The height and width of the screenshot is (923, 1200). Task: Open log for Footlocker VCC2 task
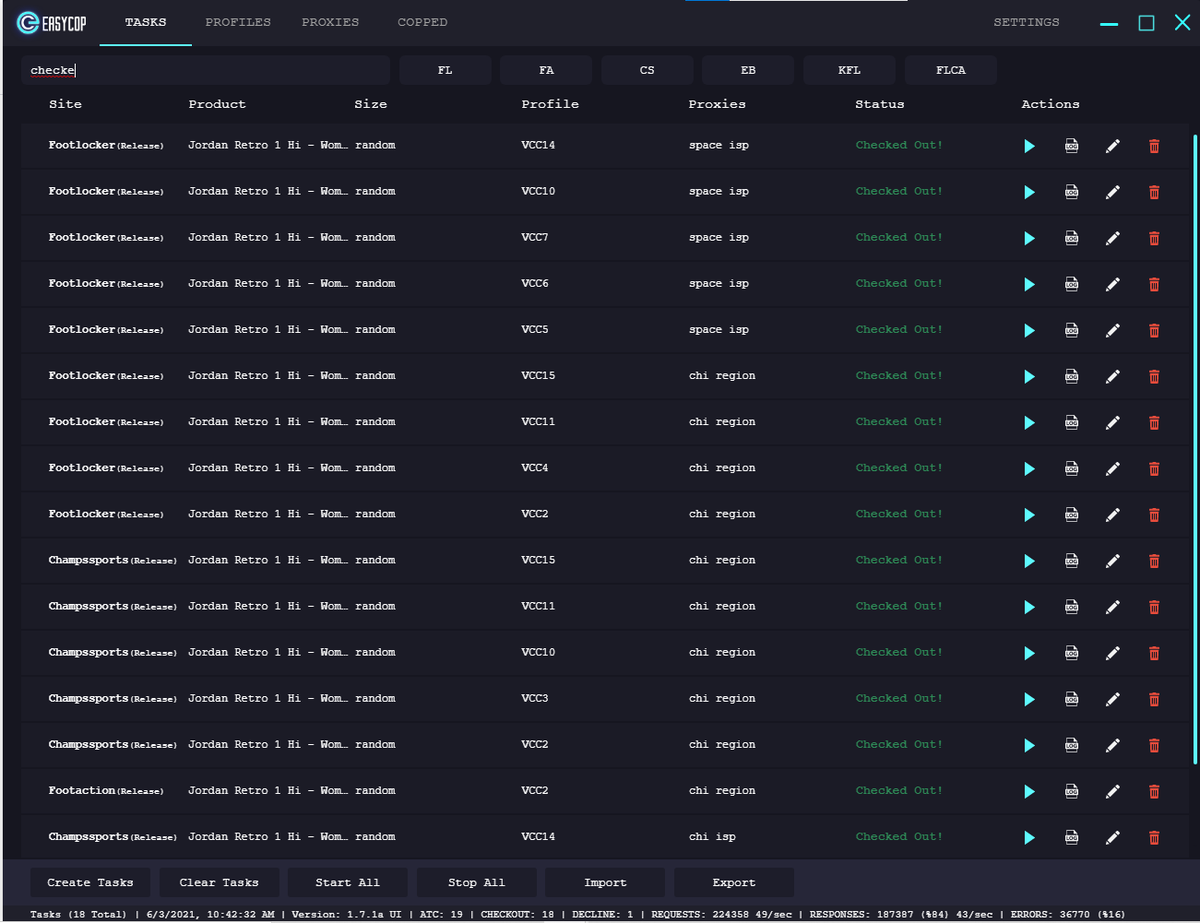(x=1071, y=515)
